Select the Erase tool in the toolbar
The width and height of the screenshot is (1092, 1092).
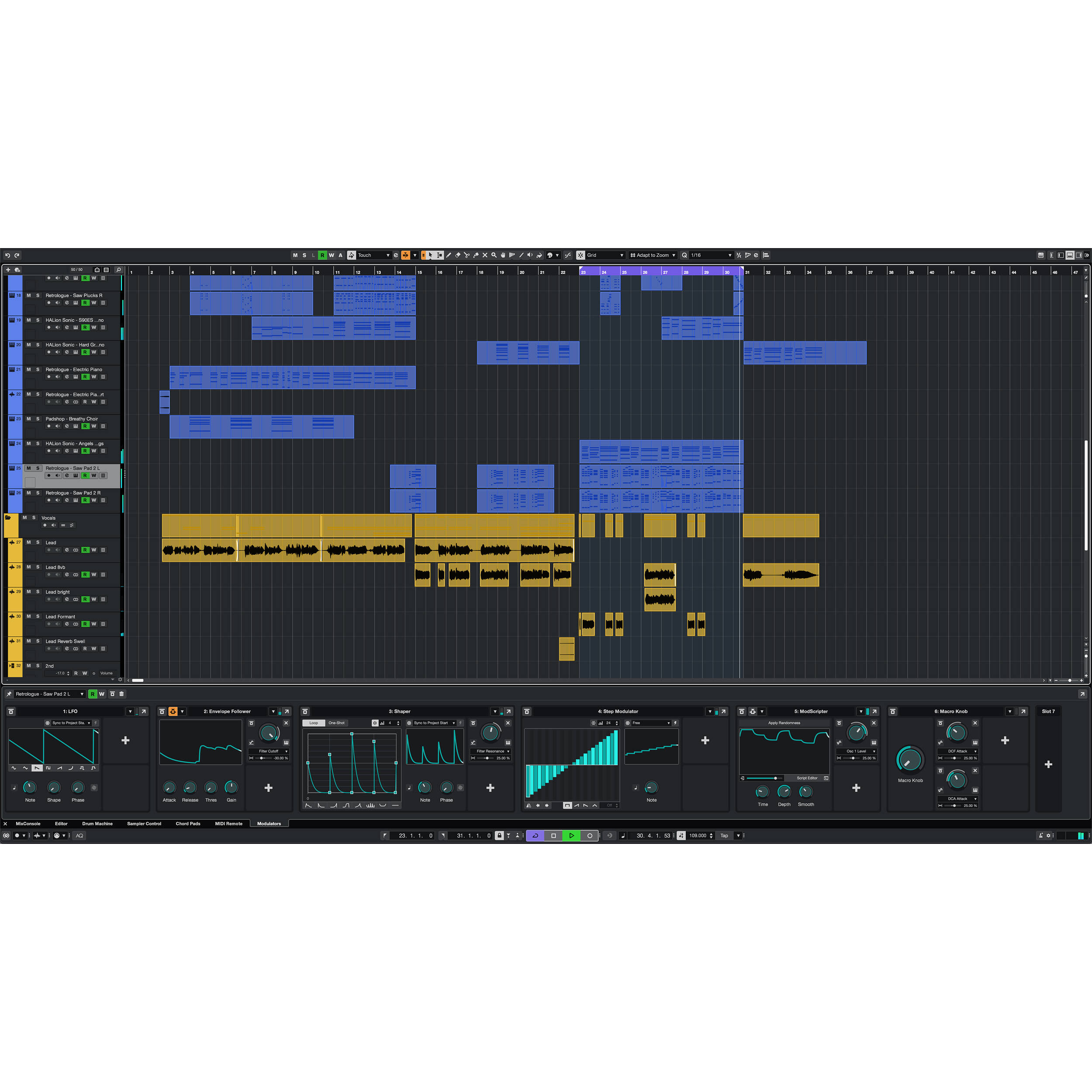tap(458, 255)
